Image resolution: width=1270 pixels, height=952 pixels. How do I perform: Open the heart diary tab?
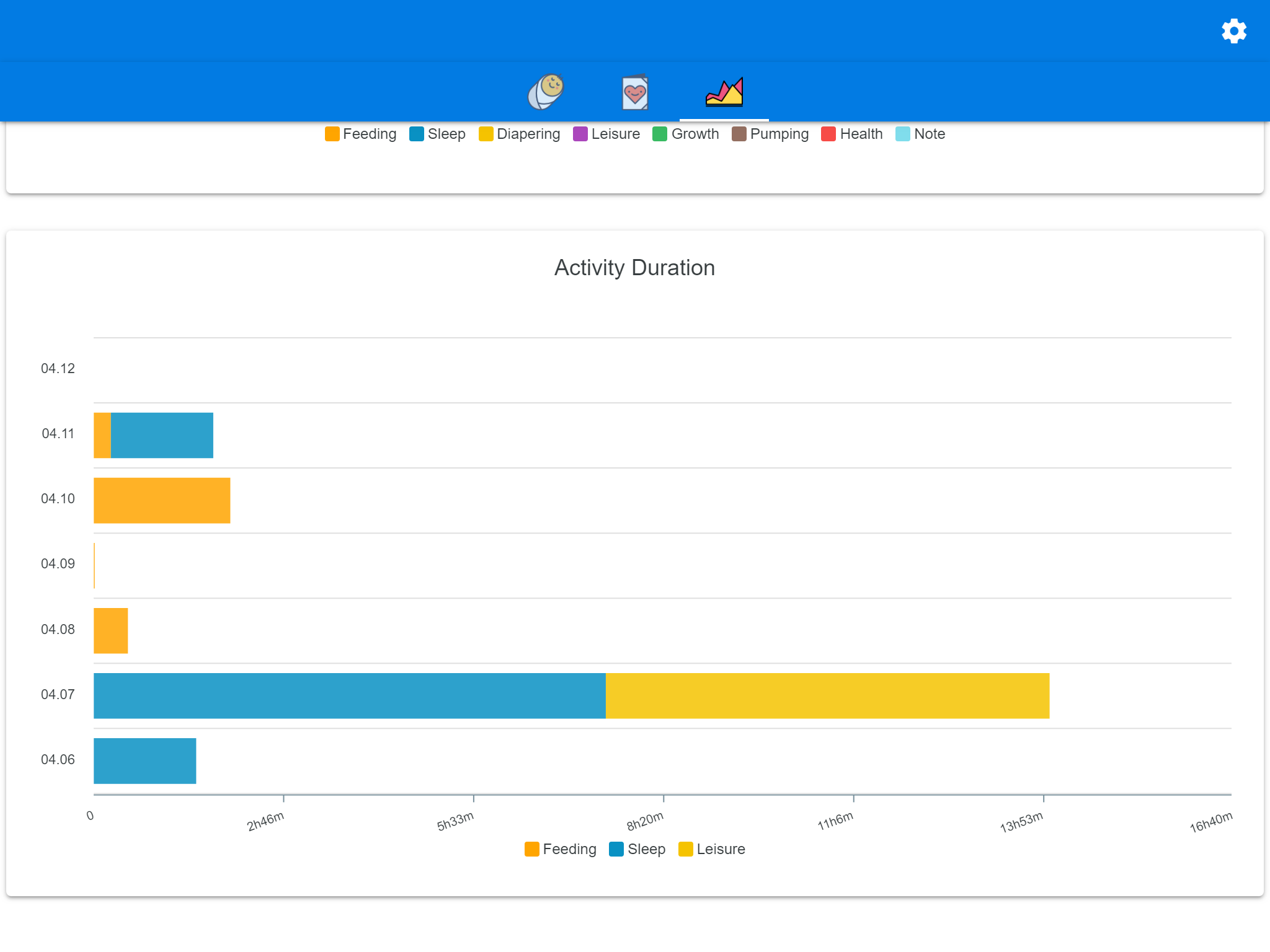[634, 93]
